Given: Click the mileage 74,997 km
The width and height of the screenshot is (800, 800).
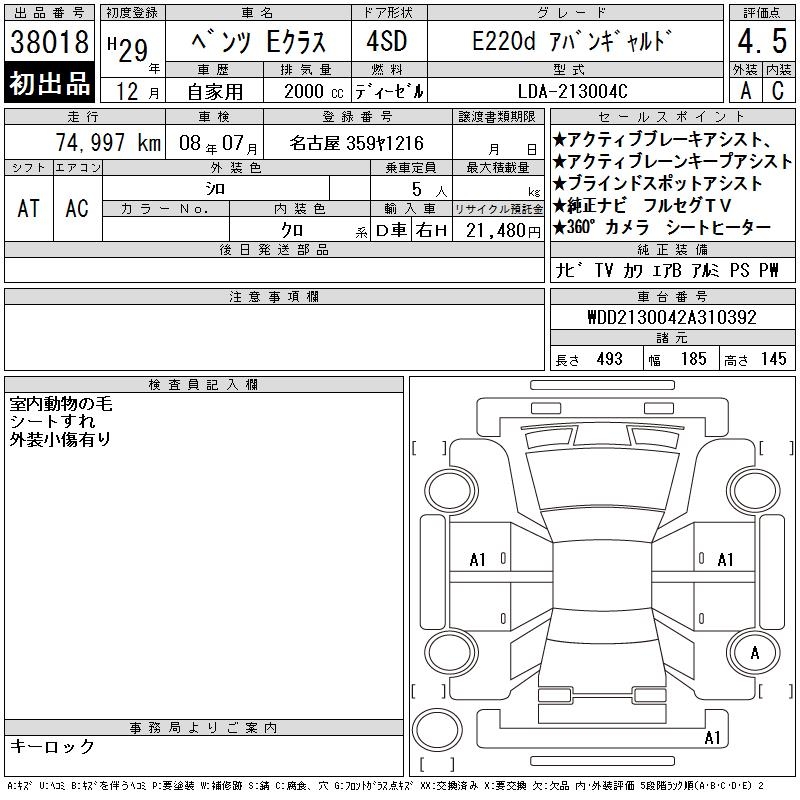Looking at the screenshot, I should [108, 143].
